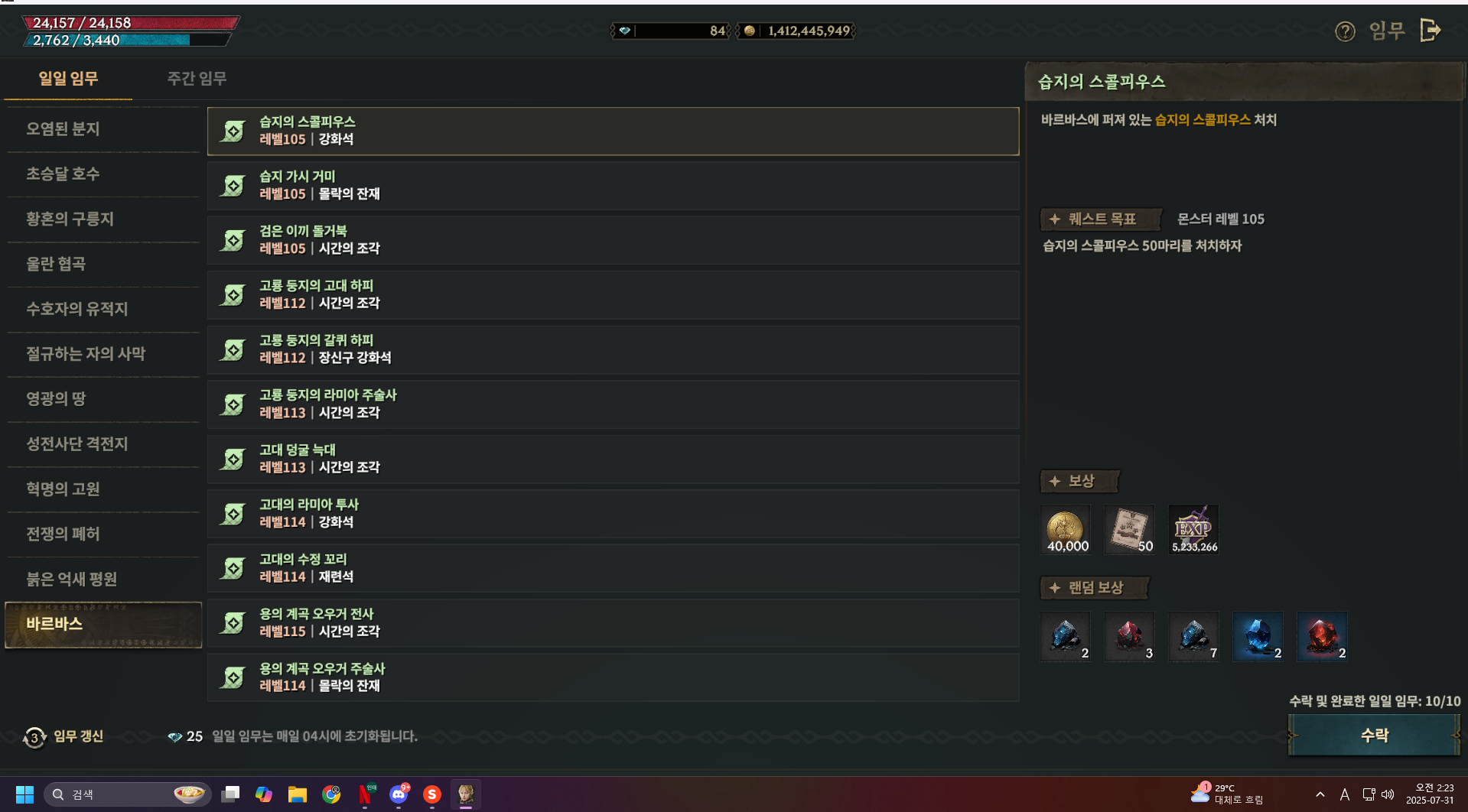Choose the 습지 가시 거미 quest
The image size is (1468, 812).
pos(613,185)
